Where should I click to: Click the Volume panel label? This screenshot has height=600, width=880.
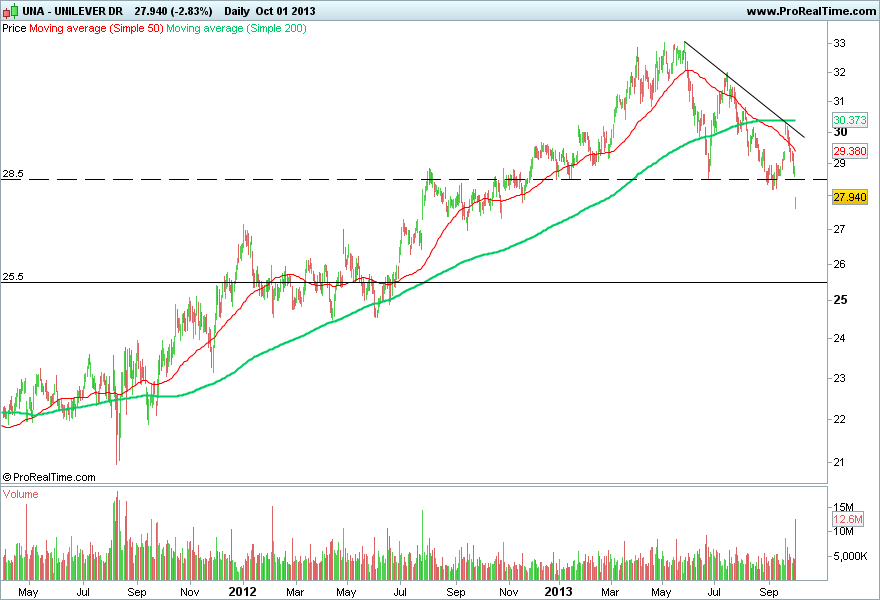point(21,494)
